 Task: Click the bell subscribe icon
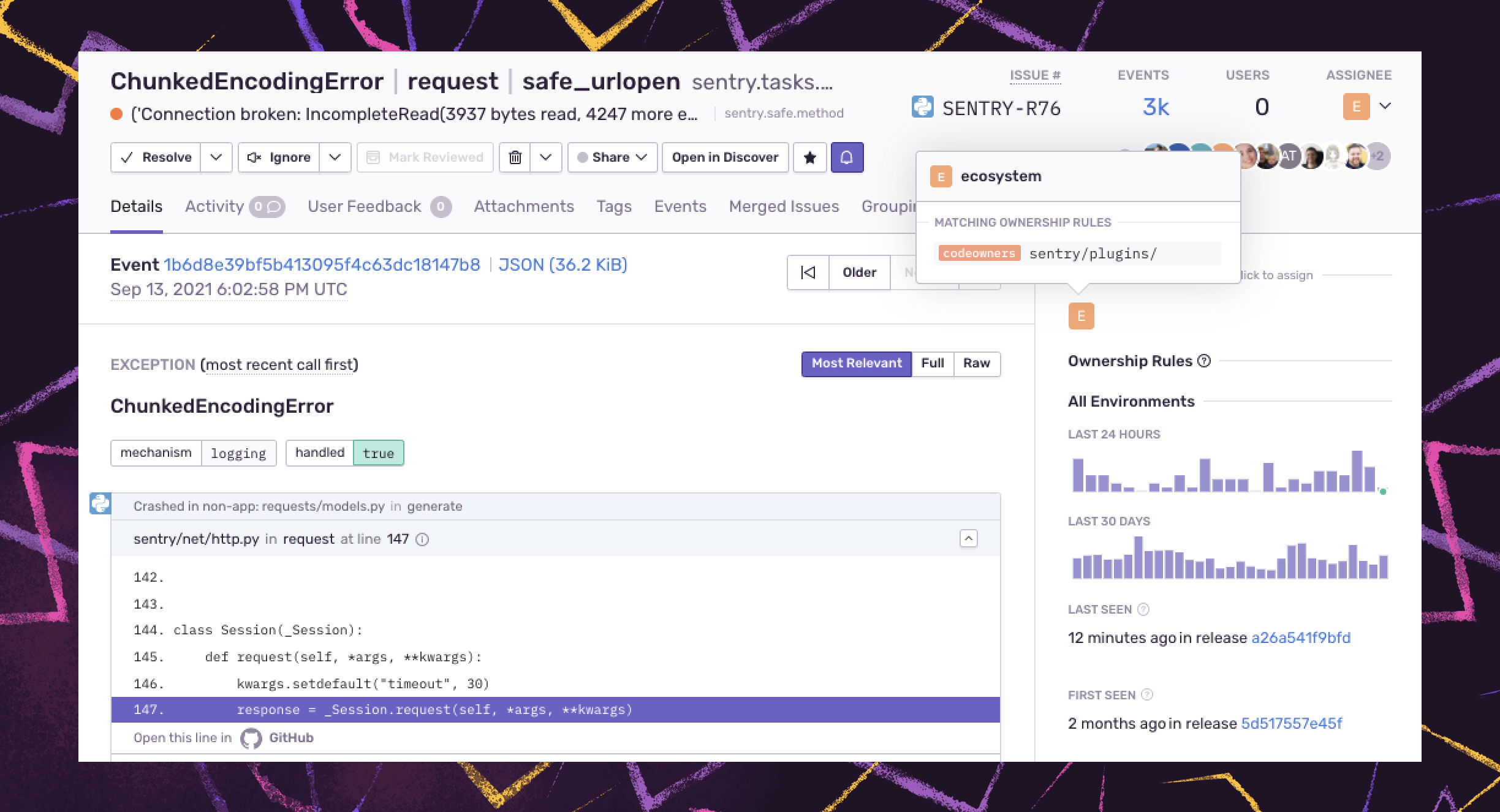click(x=847, y=158)
